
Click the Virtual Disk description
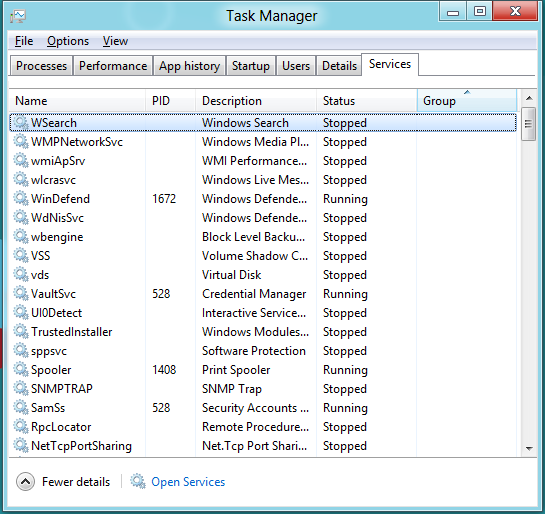pos(231,275)
